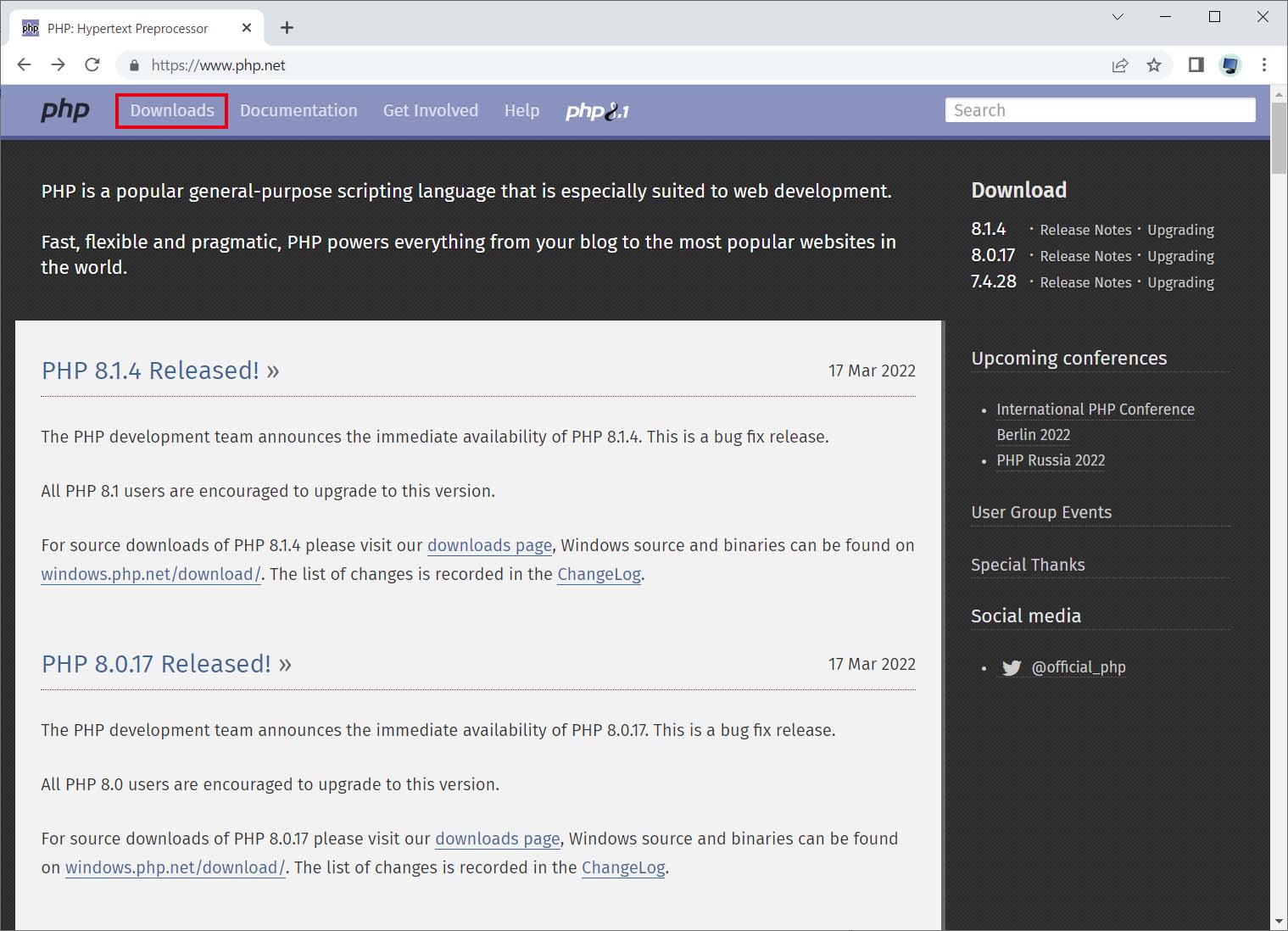Click the Social media heading

1026,616
